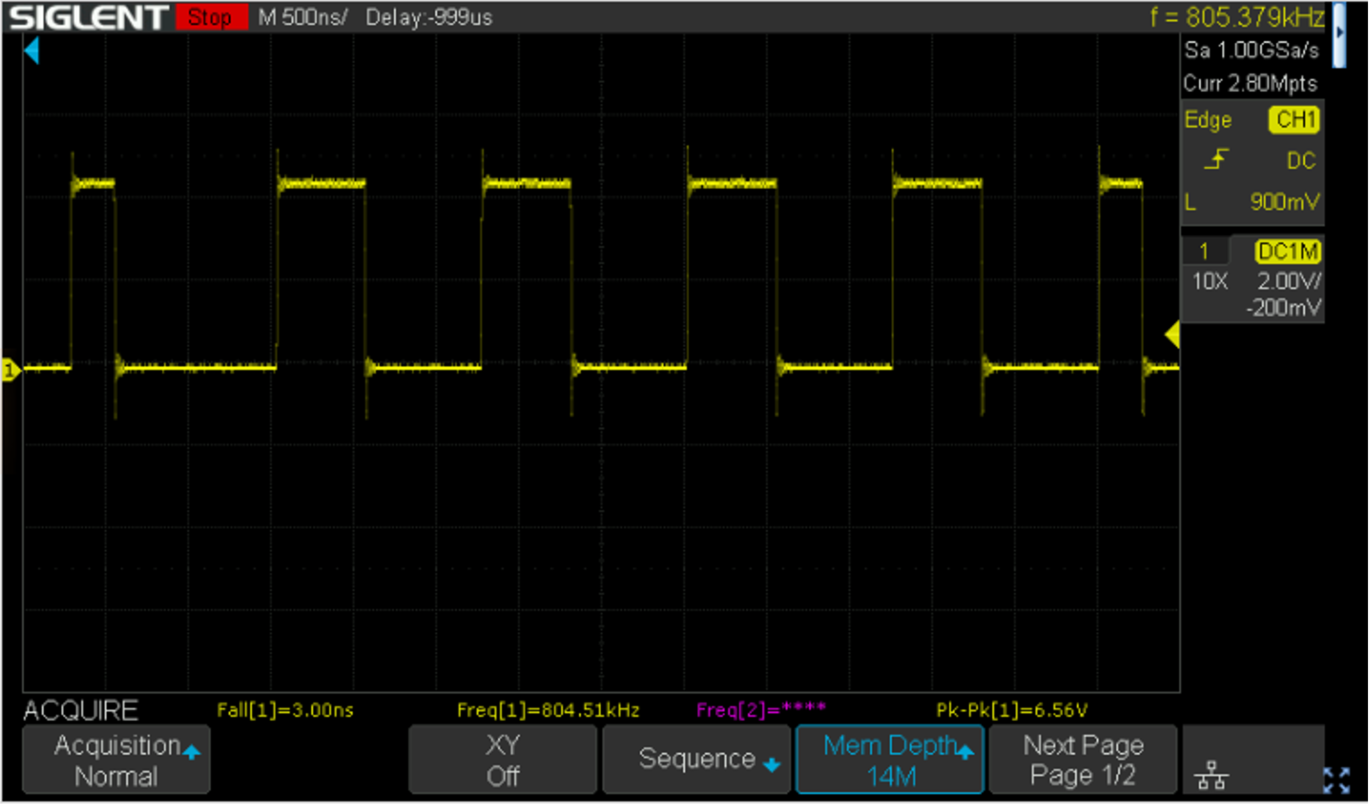Click the blue trigger position marker arrow
This screenshot has width=1371, height=804.
[x=31, y=51]
